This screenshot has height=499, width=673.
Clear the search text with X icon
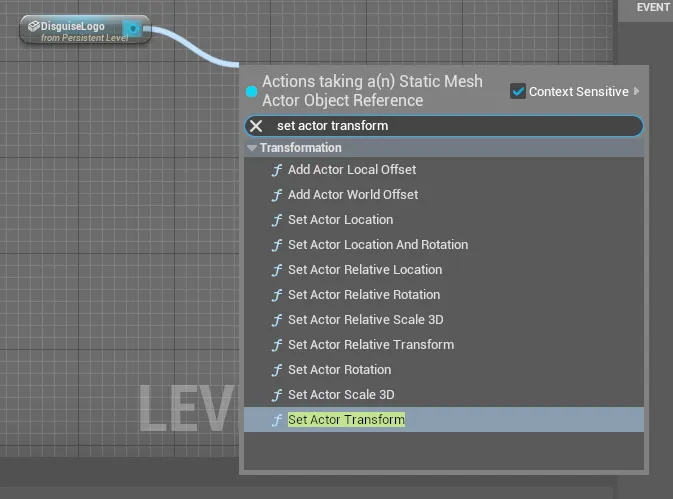point(256,126)
